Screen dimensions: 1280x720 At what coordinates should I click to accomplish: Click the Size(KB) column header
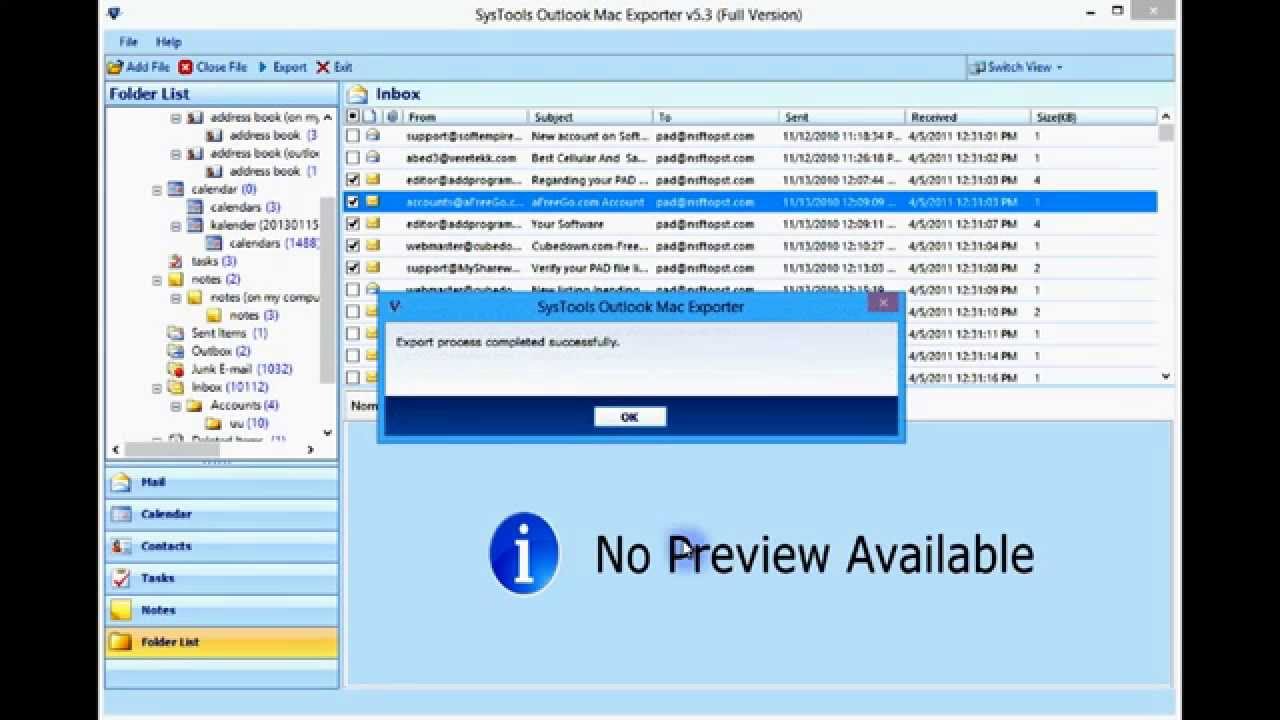[1094, 117]
